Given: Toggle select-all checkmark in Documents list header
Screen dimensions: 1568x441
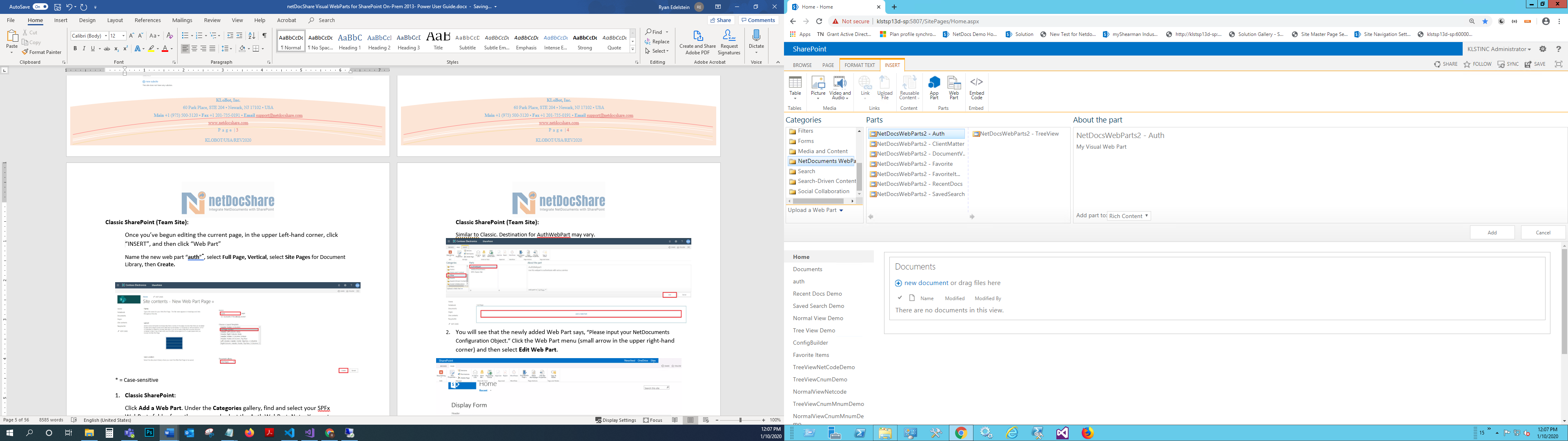Looking at the screenshot, I should (900, 298).
